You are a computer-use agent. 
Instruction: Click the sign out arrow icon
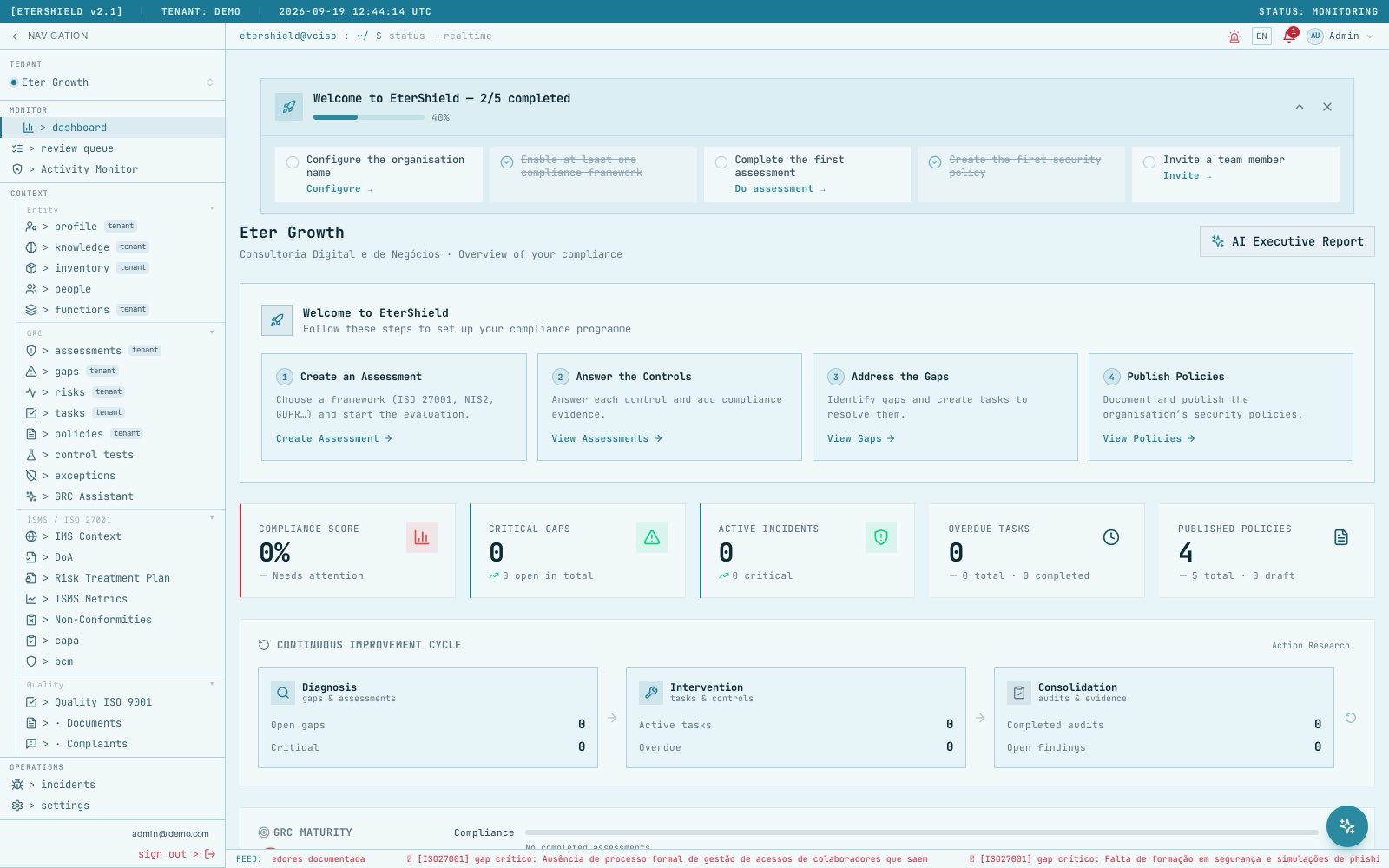(209, 854)
